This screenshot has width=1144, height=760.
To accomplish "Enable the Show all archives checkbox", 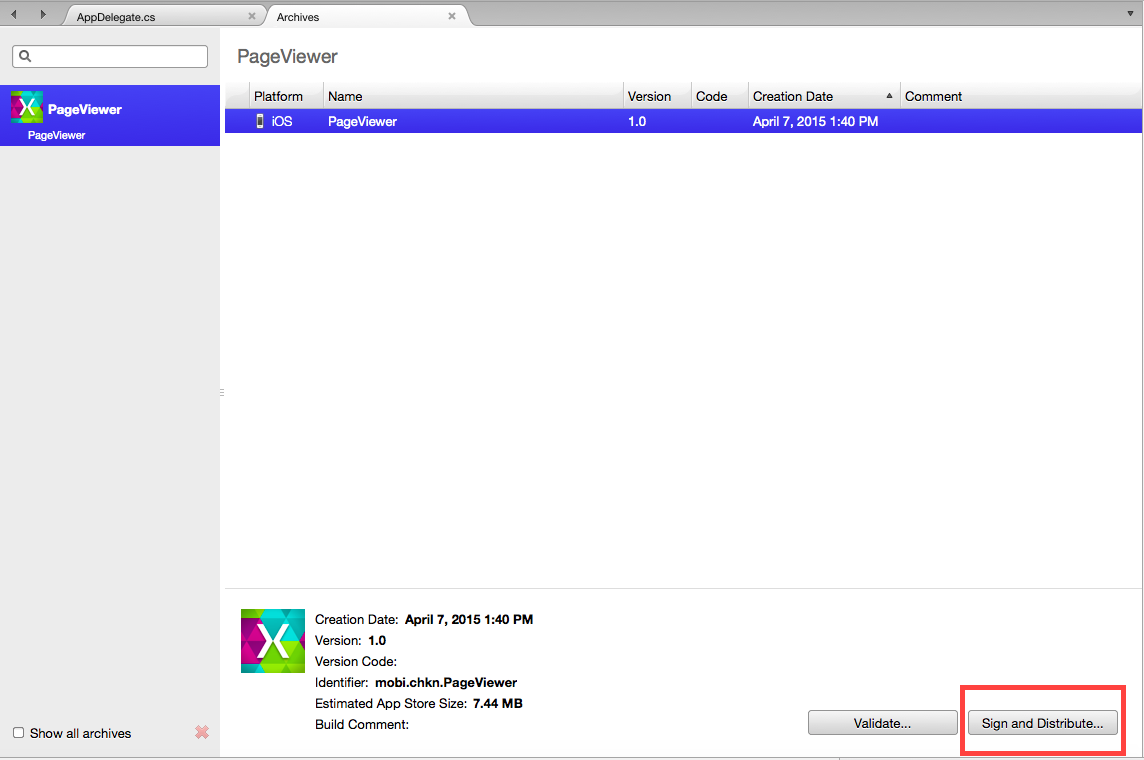I will 17,732.
